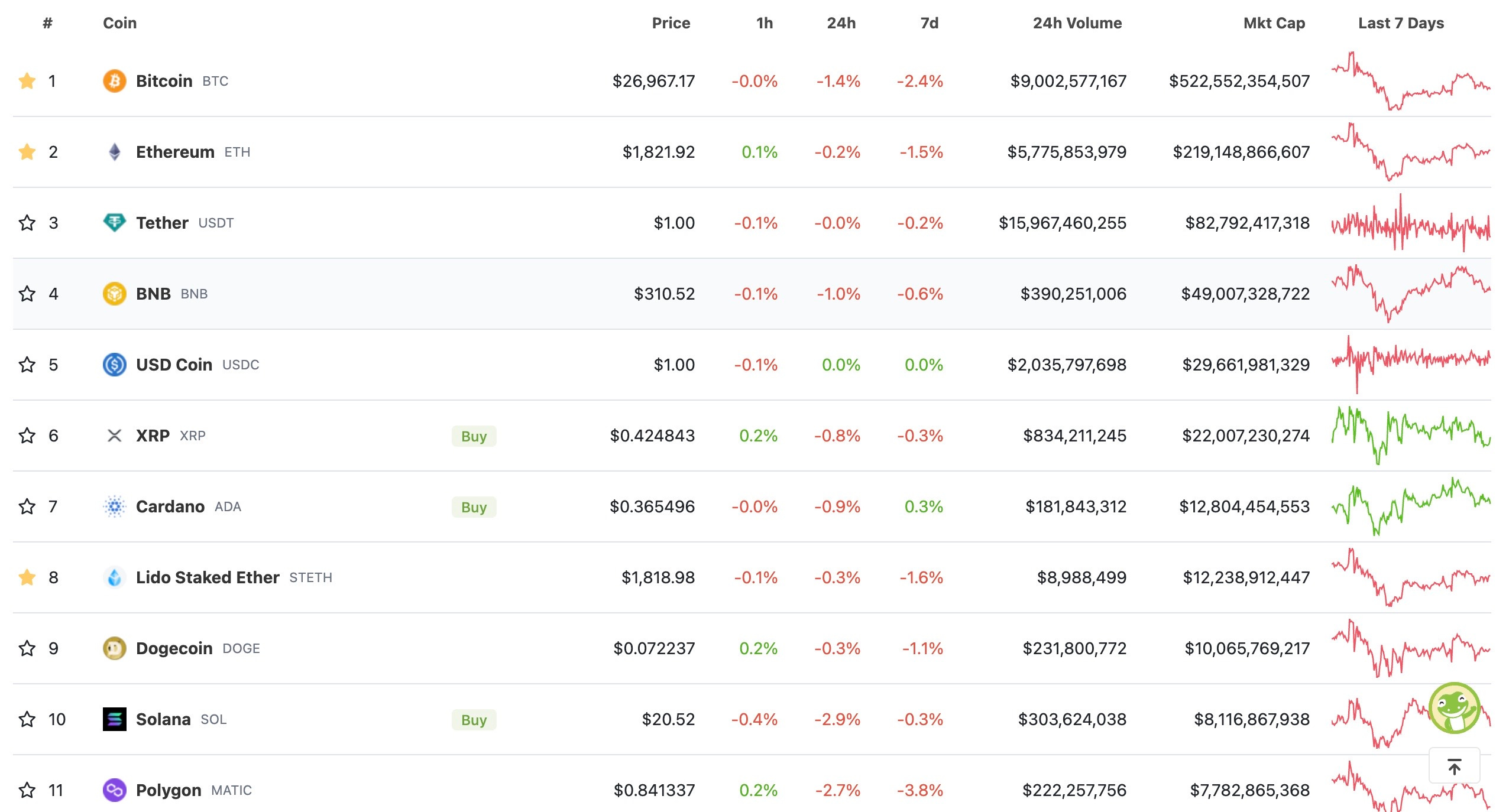This screenshot has height=812, width=1509.
Task: Open the Polygon coin link
Action: click(x=169, y=790)
